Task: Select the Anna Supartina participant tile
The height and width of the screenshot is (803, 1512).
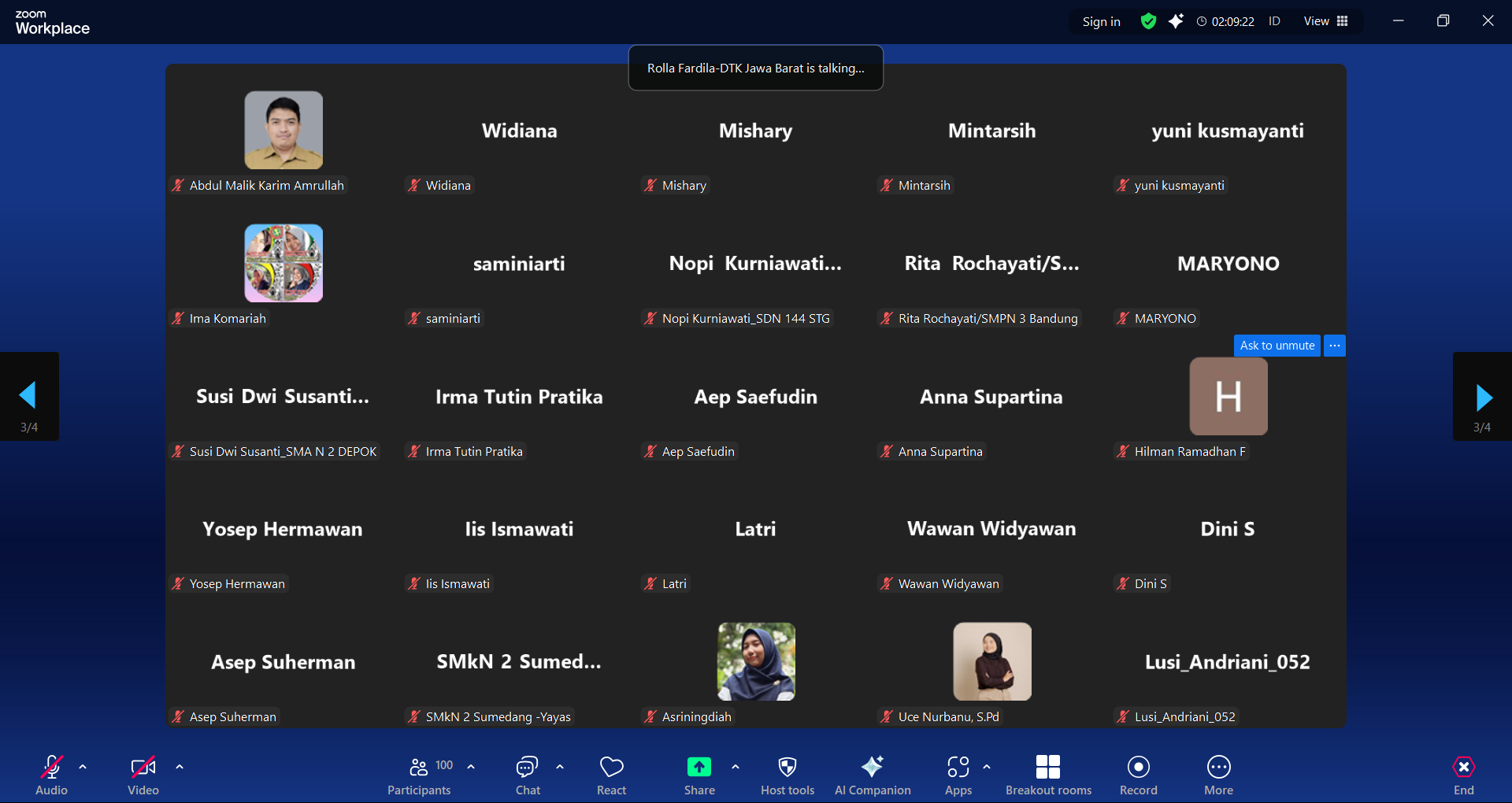Action: 992,397
